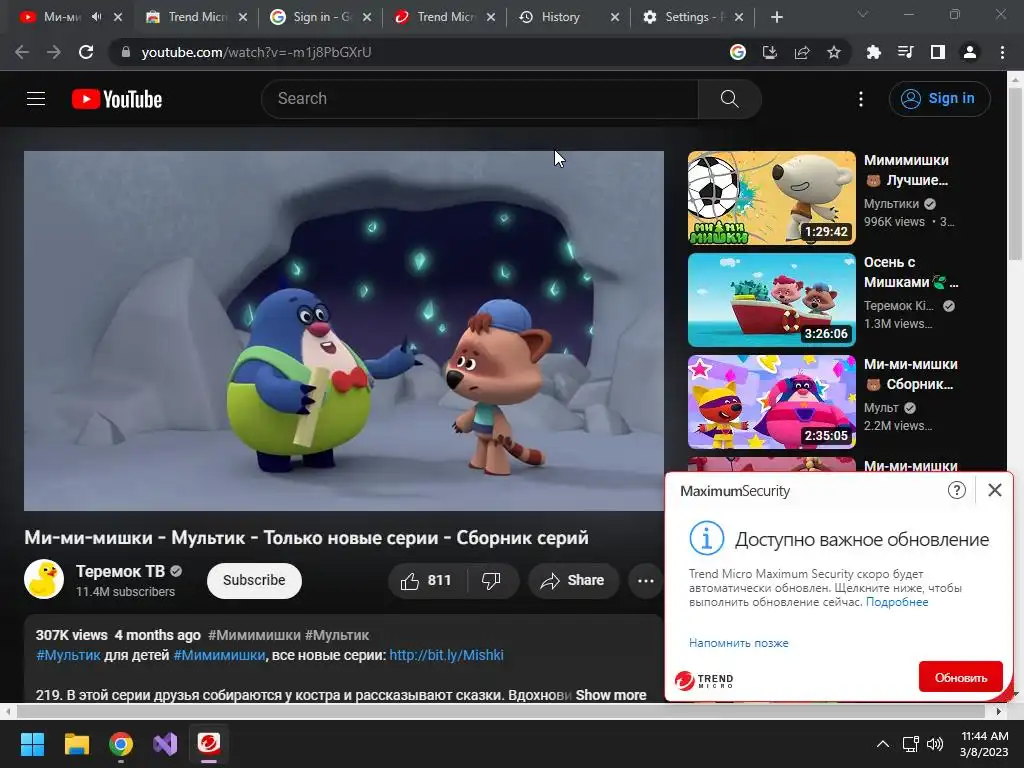
Task: Close the MaximumSecurity popup
Action: pyautogui.click(x=995, y=490)
